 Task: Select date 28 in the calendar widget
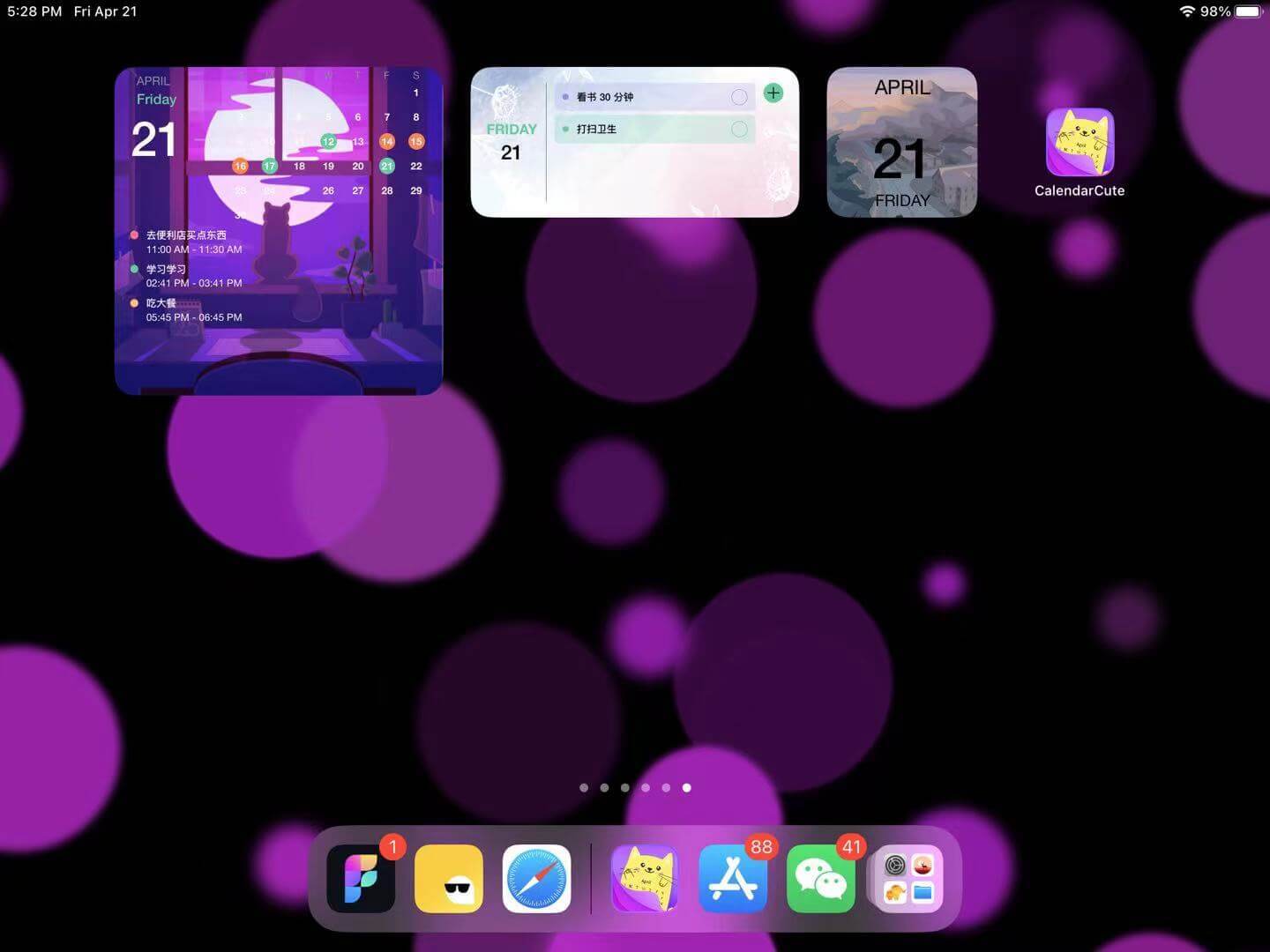[x=387, y=190]
